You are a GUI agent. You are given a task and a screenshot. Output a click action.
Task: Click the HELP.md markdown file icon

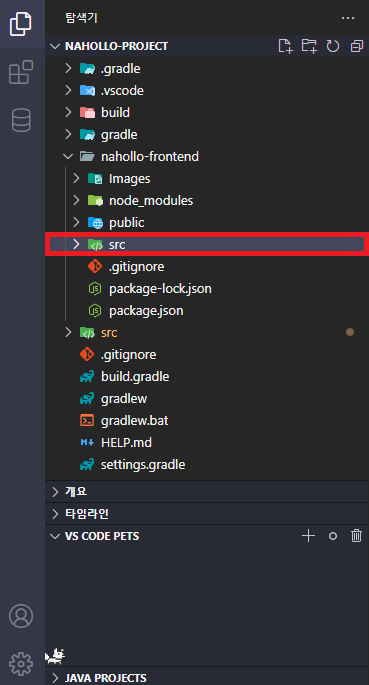point(87,443)
